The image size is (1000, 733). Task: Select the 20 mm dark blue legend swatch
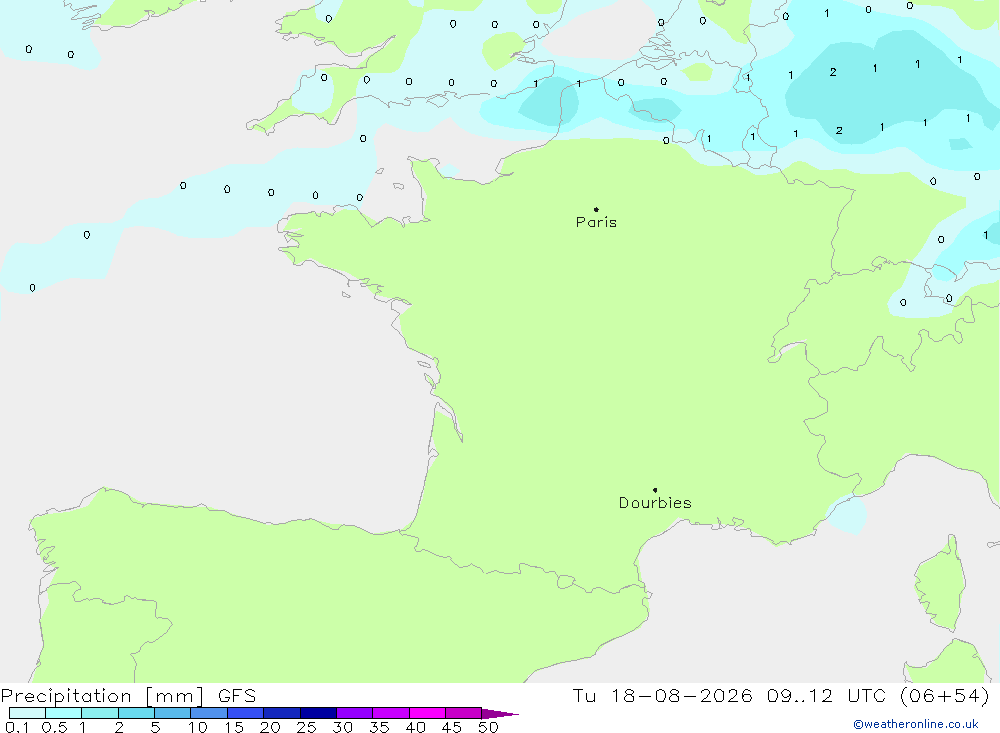282,713
